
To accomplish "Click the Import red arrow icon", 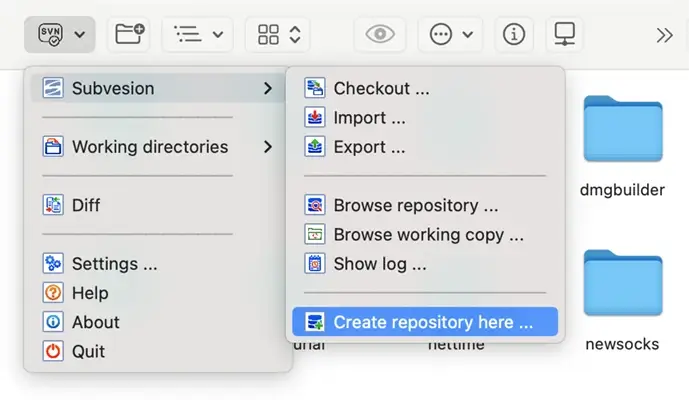I will 315,117.
